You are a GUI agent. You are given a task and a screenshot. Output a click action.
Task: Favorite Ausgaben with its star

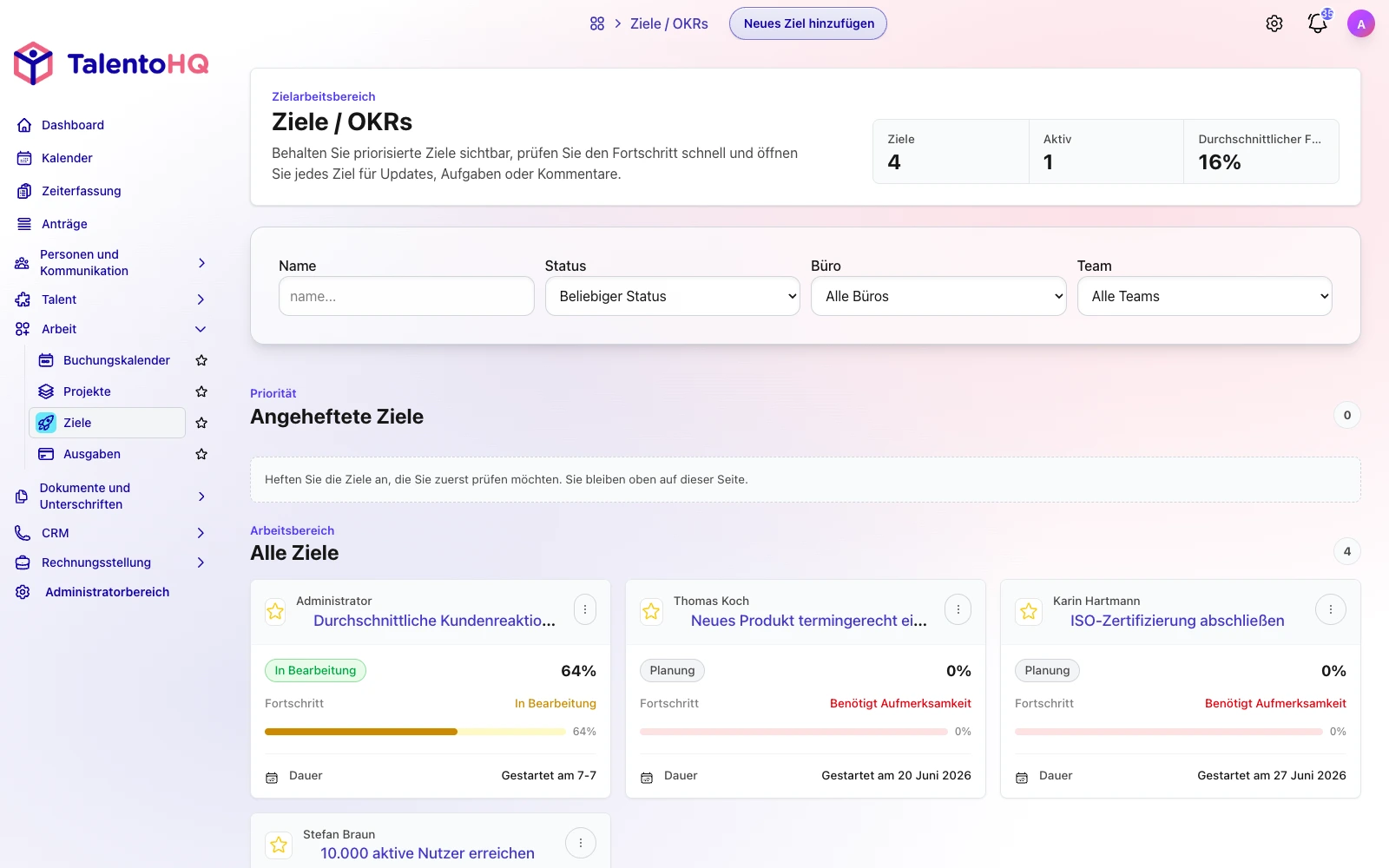tap(201, 454)
